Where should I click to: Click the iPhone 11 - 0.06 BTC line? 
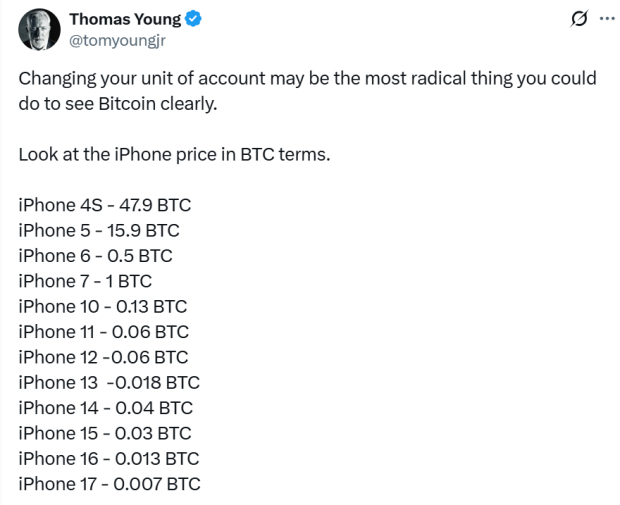[103, 332]
